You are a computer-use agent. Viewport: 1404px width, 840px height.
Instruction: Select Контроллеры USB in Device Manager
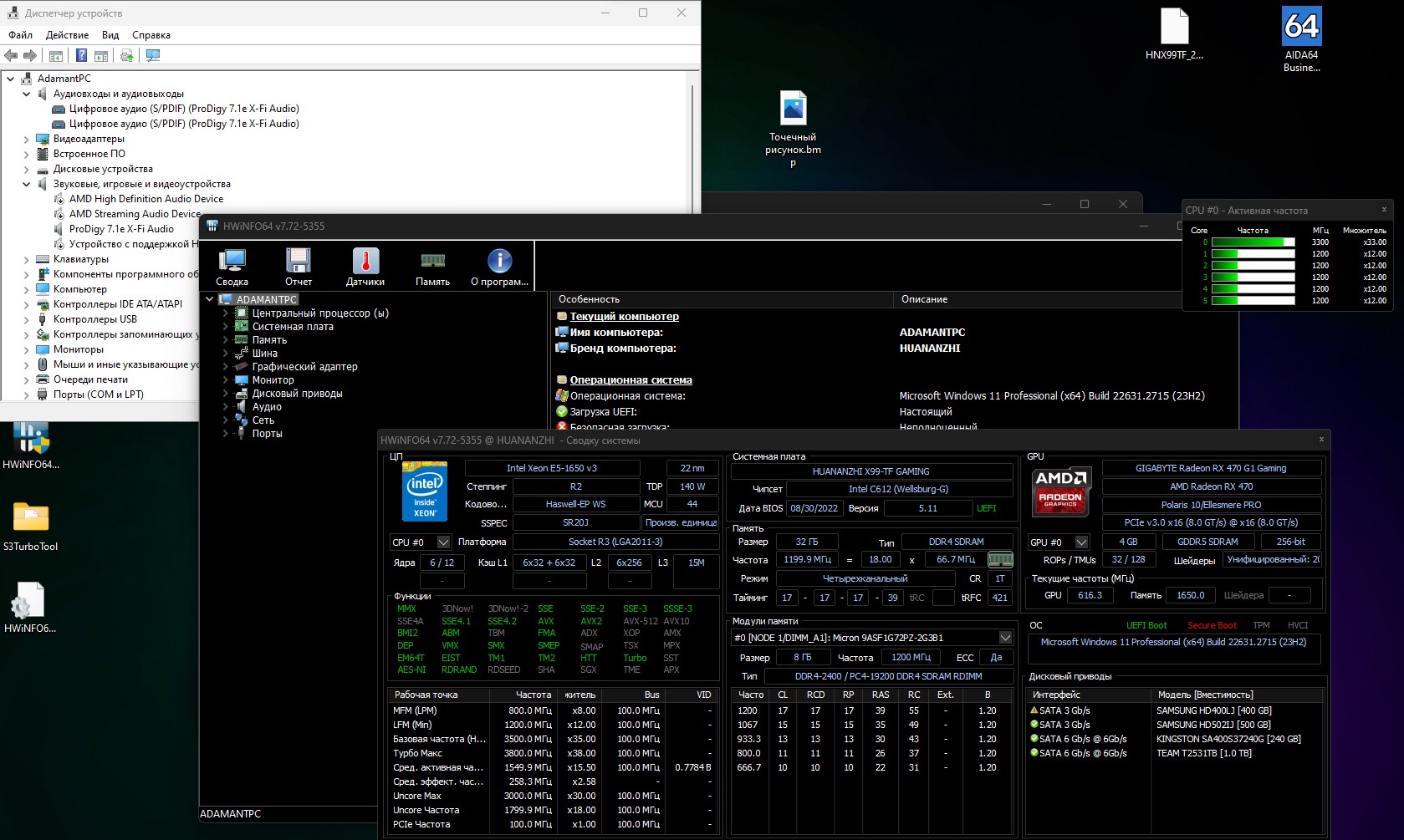tap(94, 319)
